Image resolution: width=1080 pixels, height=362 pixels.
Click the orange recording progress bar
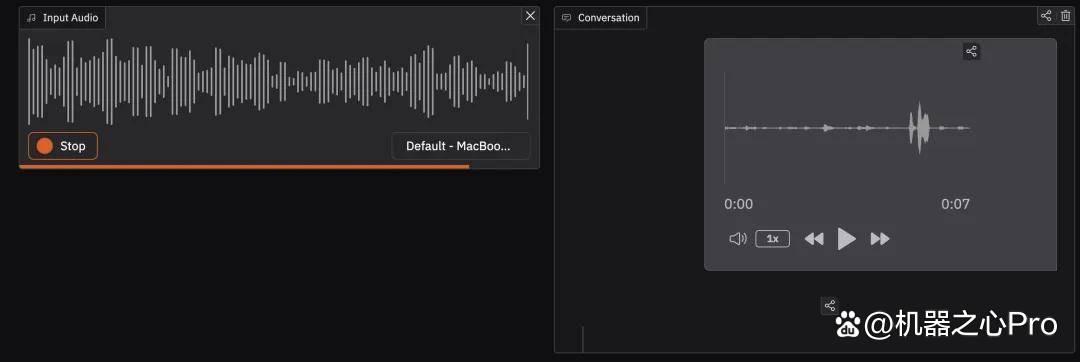245,167
